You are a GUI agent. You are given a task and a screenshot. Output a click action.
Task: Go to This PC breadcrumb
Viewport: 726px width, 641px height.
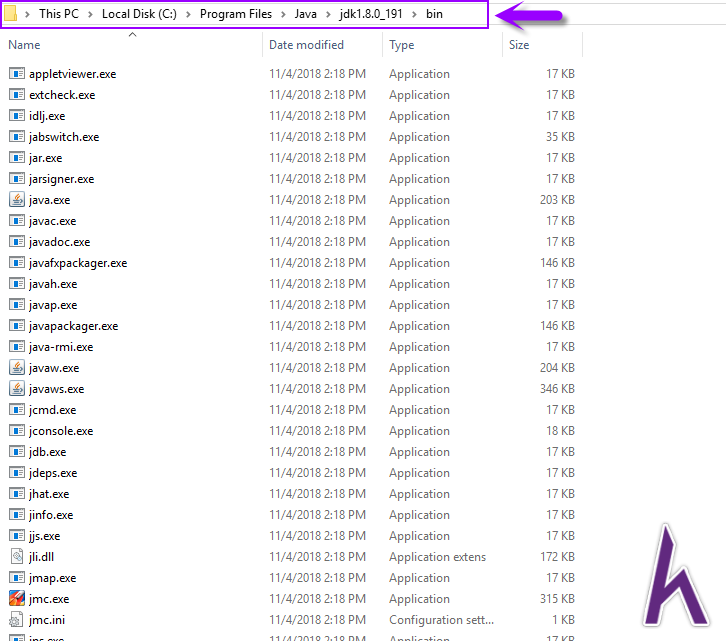click(59, 14)
